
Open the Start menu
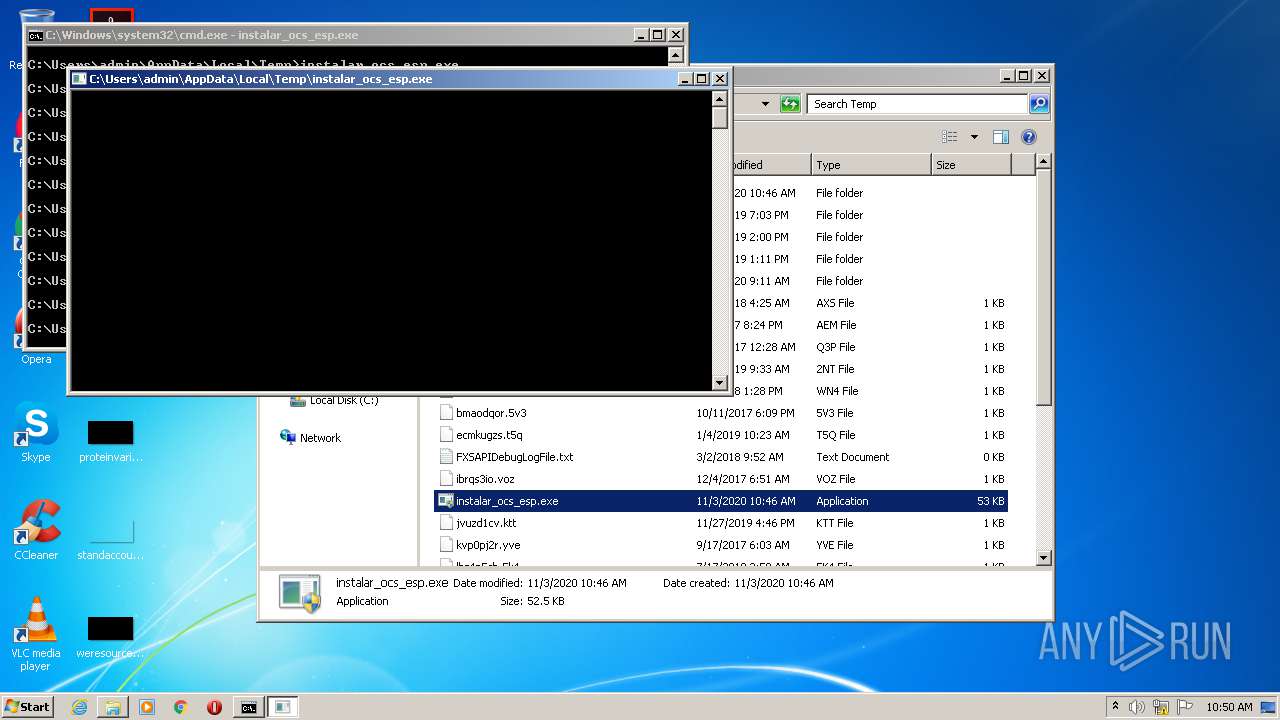pos(27,706)
